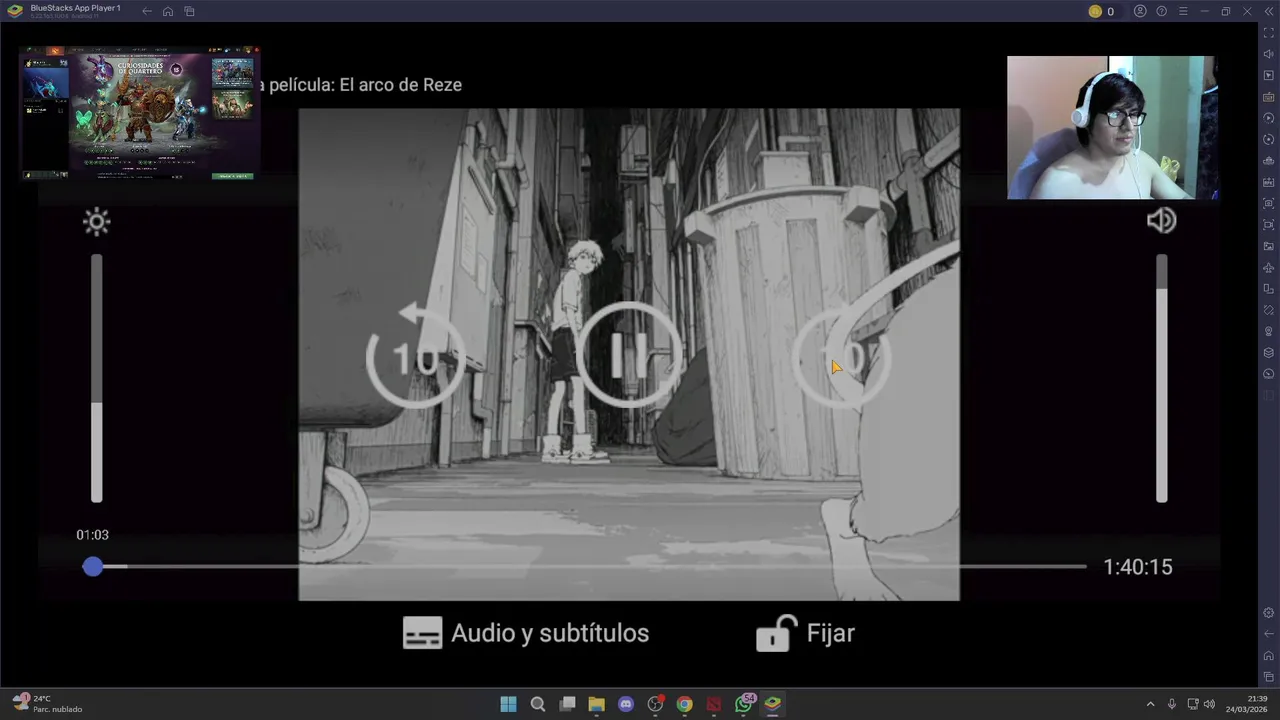This screenshot has height=720, width=1280.
Task: Open the multi-instance layers icon in the sidebar
Action: click(1269, 352)
